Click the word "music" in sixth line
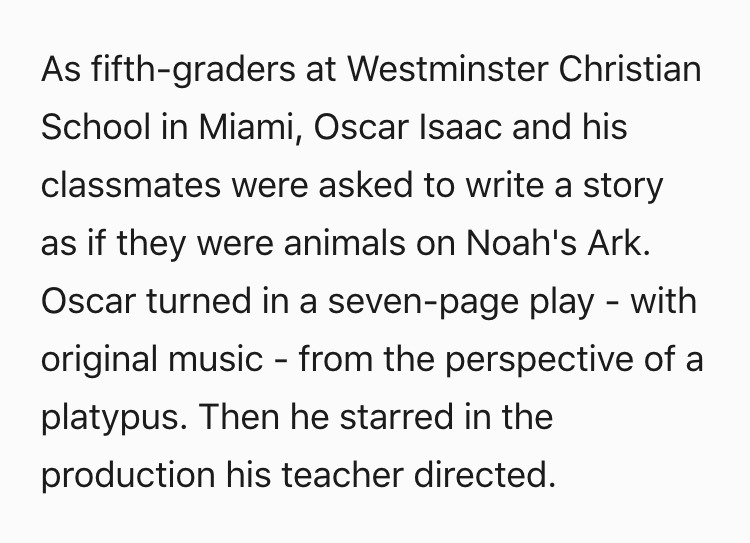The image size is (750, 543). click(215, 359)
